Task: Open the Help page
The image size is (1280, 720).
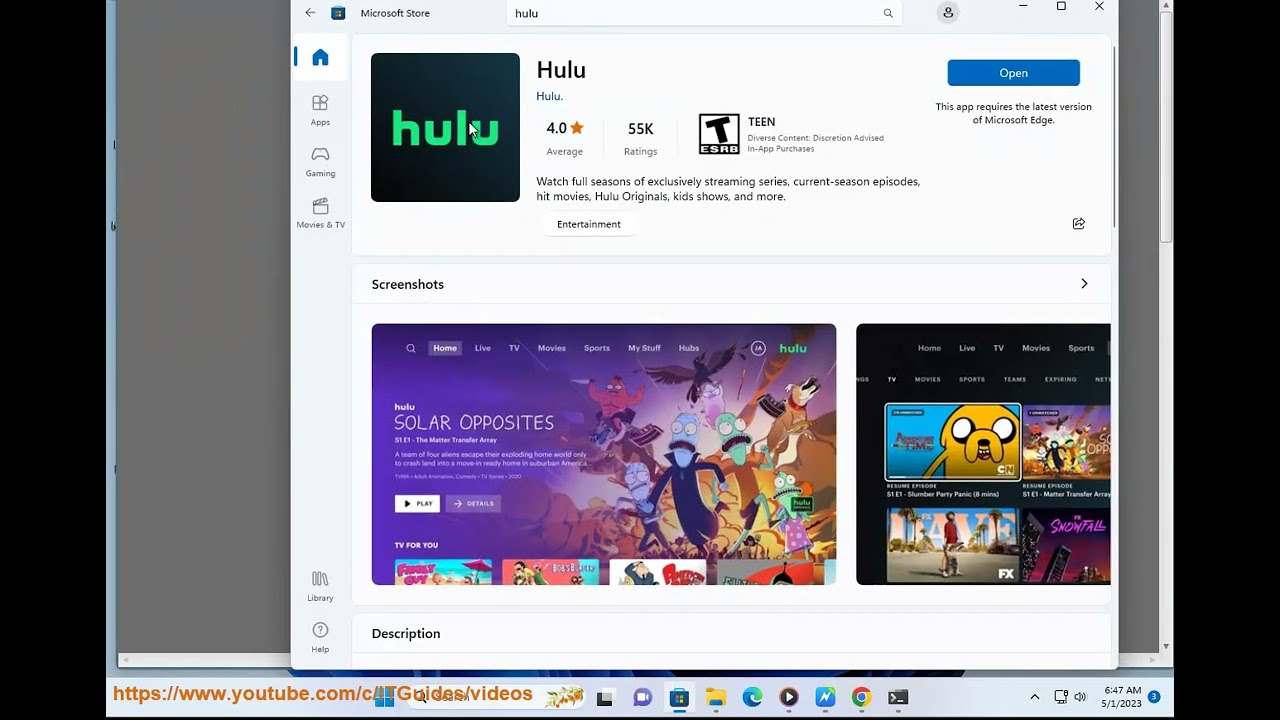Action: tap(320, 637)
